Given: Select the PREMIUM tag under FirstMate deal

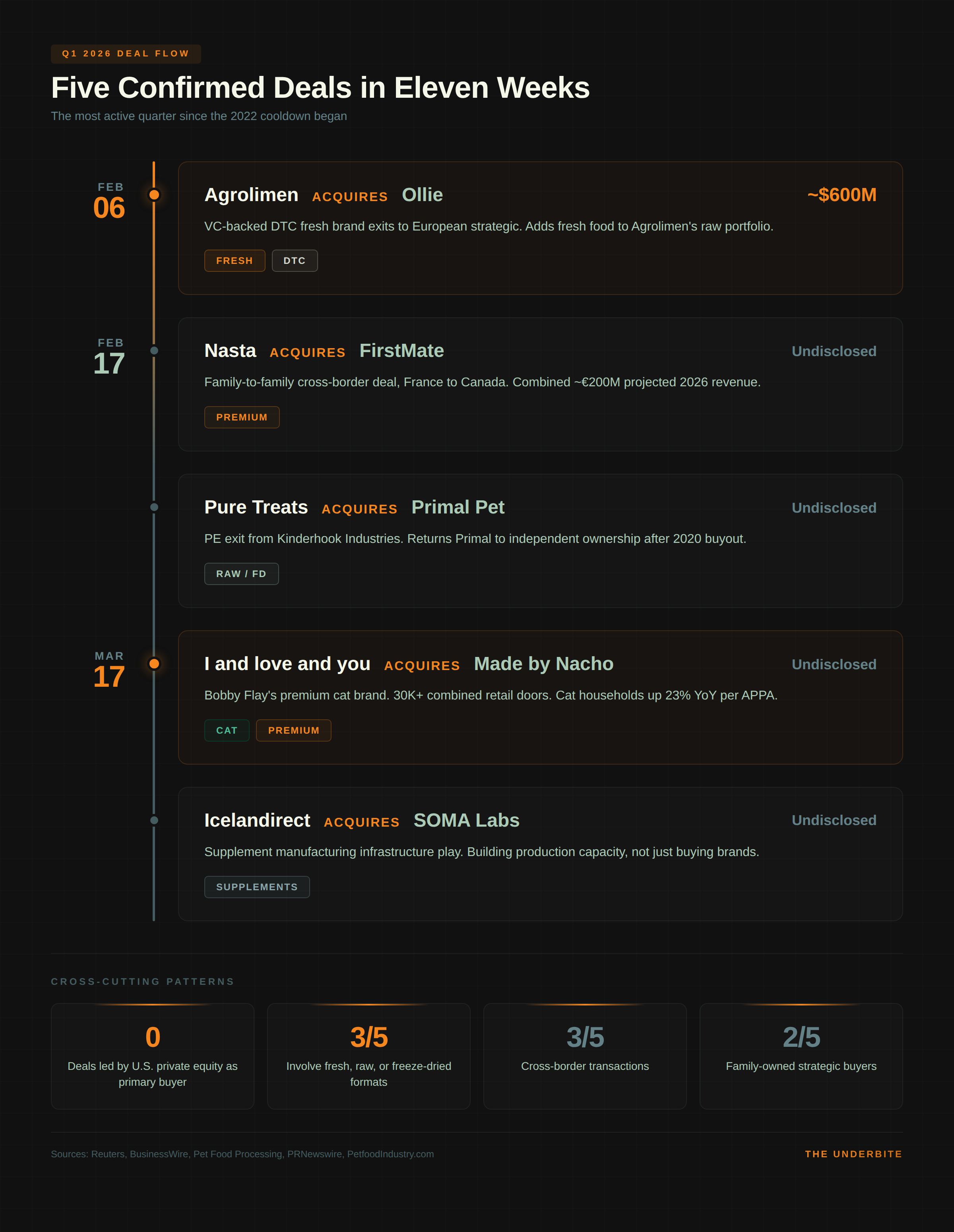Looking at the screenshot, I should (241, 417).
